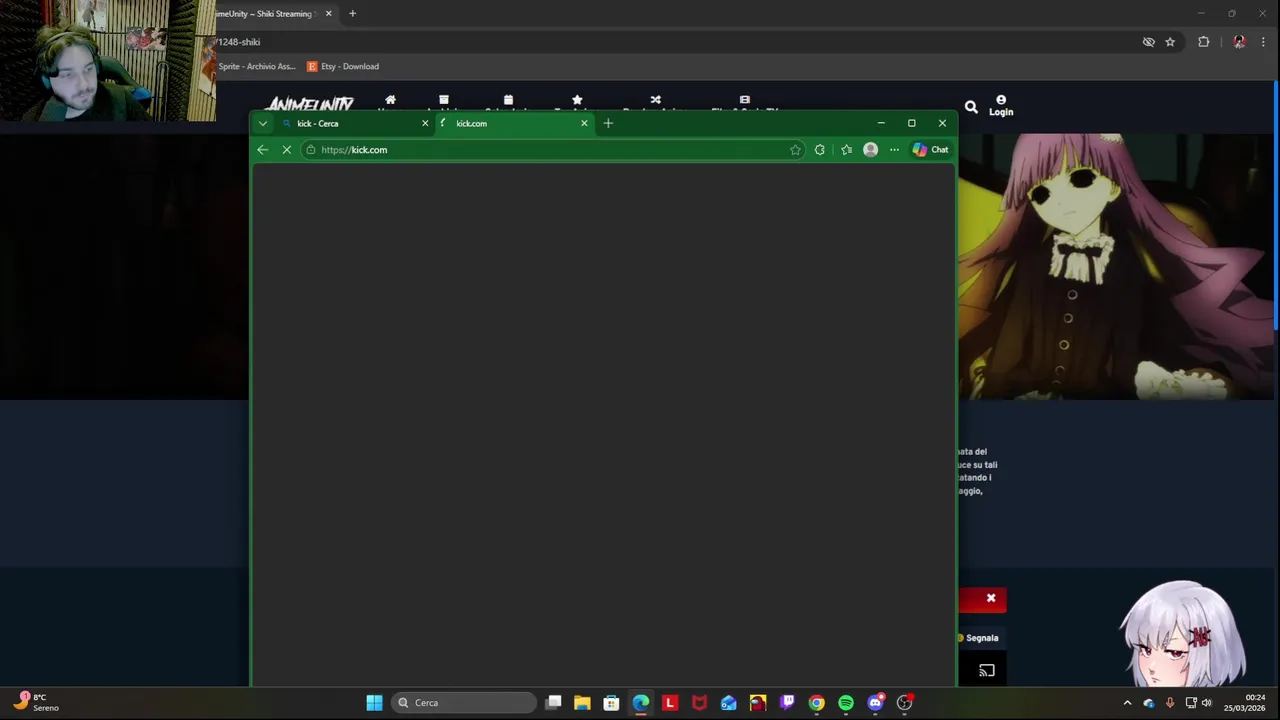Add kick.com to Edge favorites star

click(795, 150)
